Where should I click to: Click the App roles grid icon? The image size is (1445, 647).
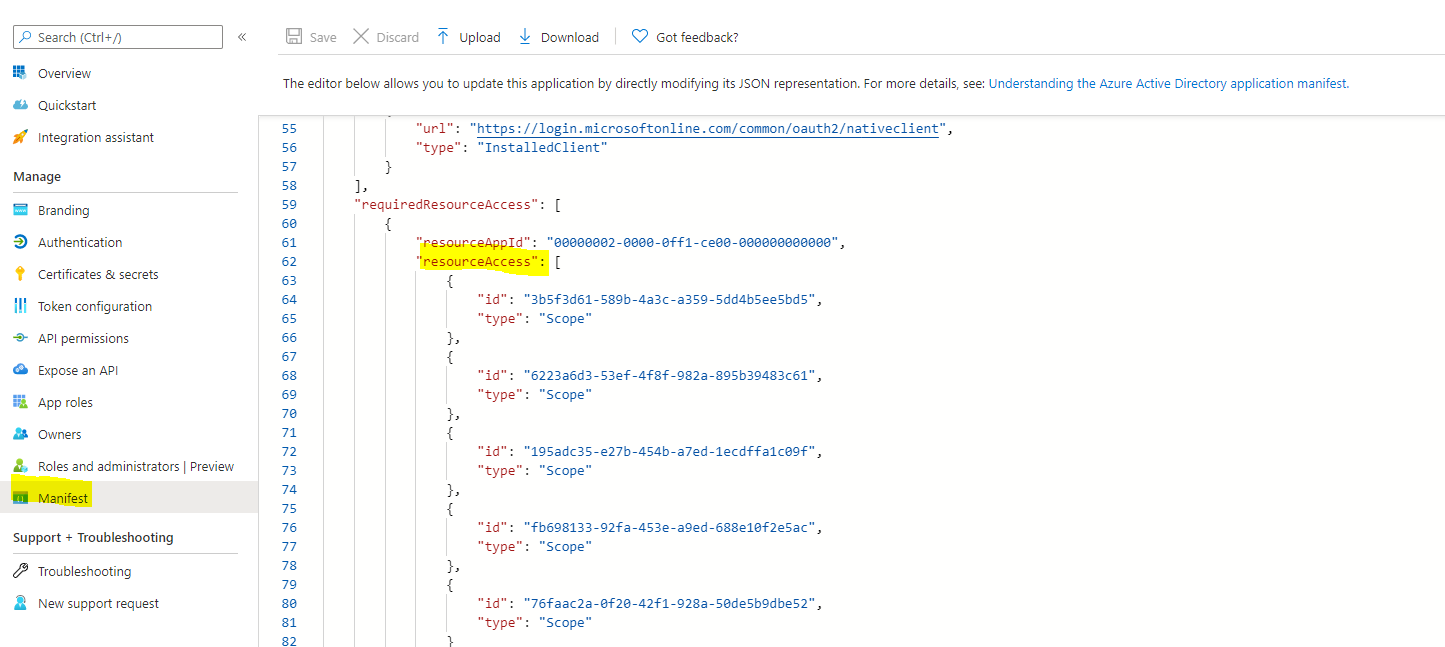coord(20,402)
